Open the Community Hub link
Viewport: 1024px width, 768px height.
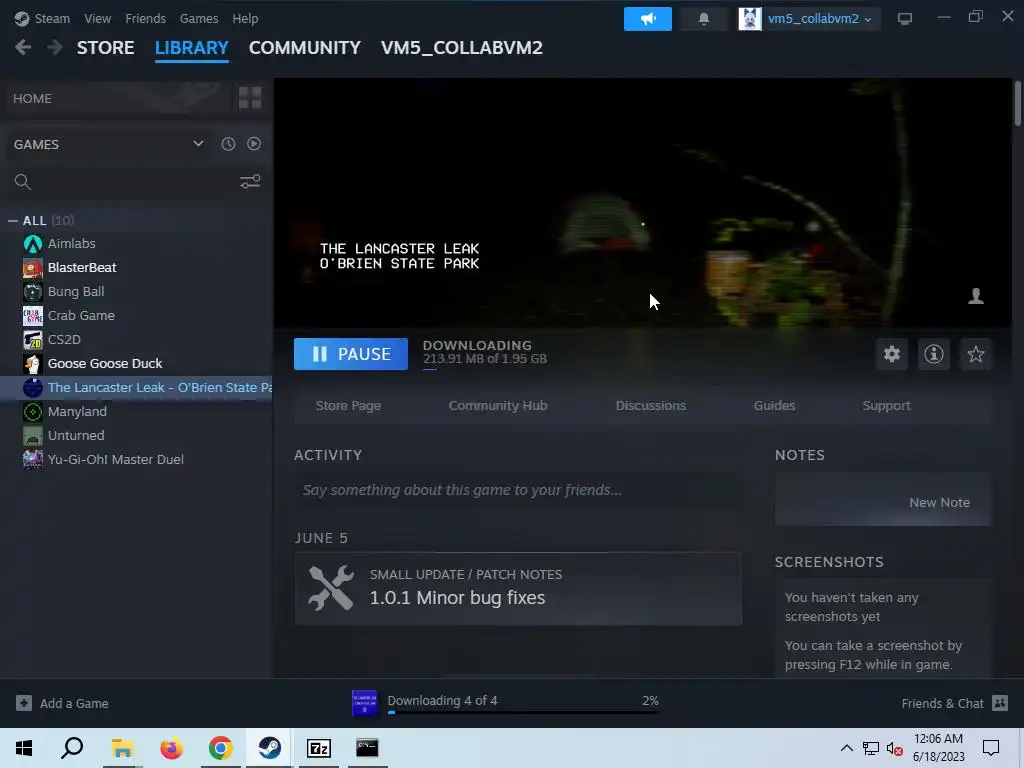(x=498, y=406)
